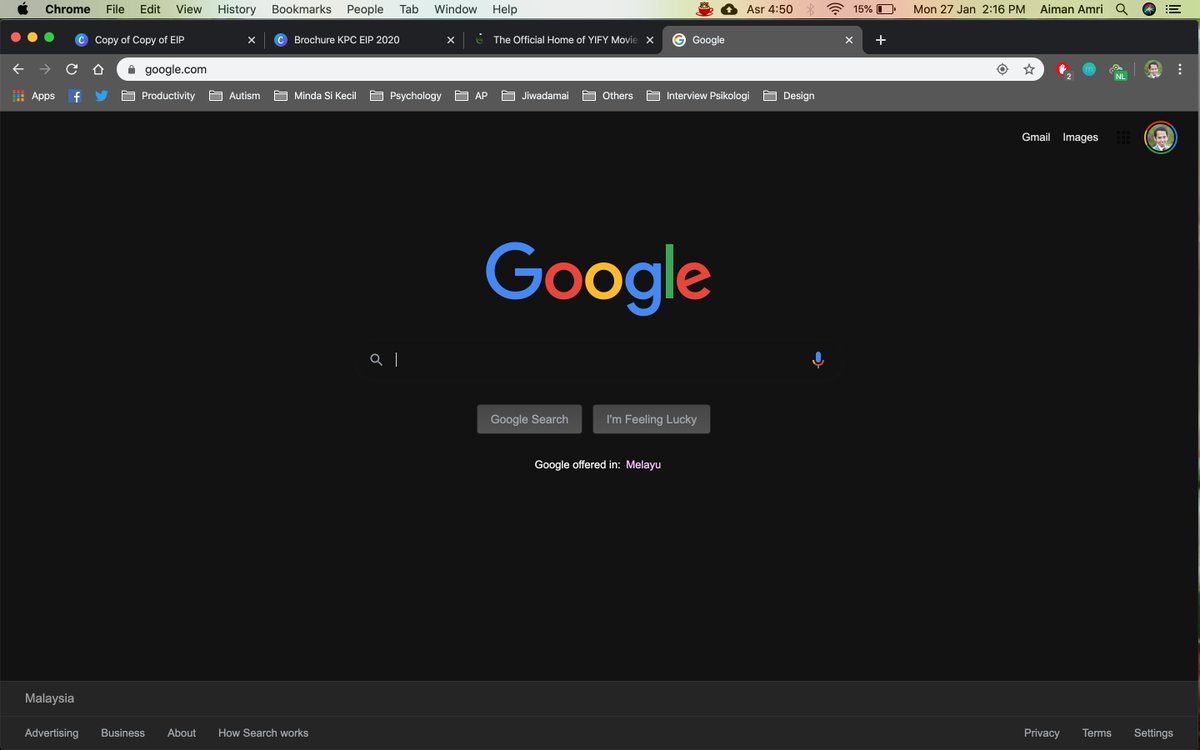Go back using the browser back arrow

[18, 69]
